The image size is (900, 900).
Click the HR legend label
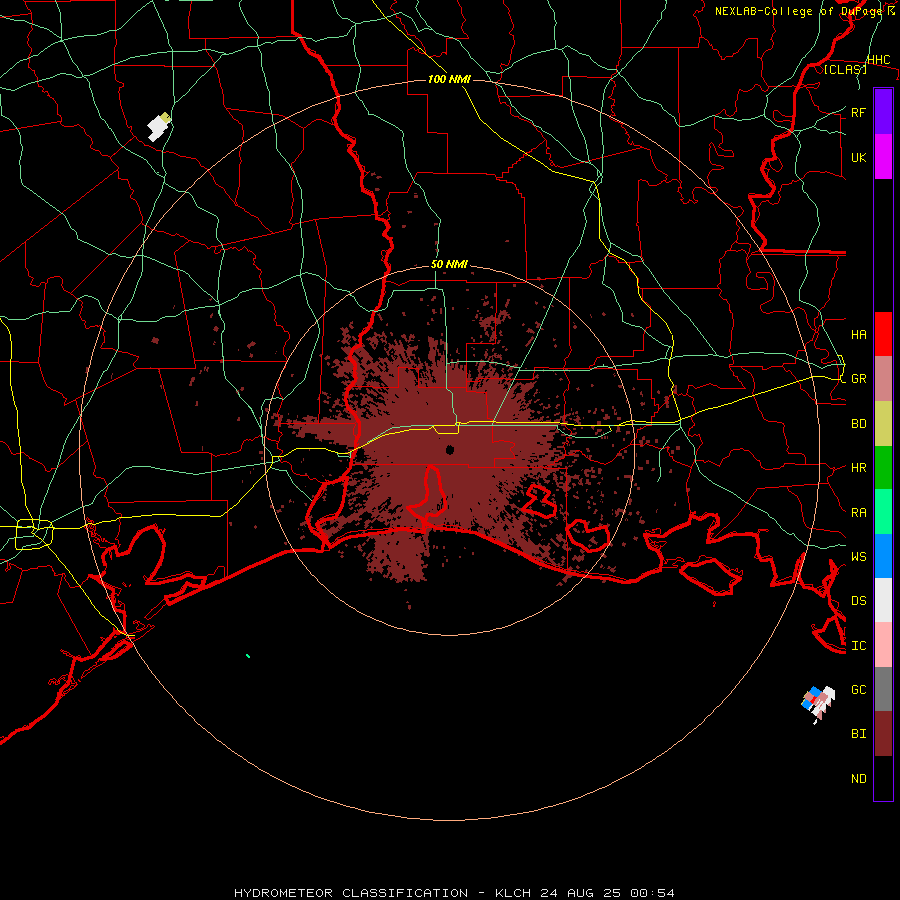coord(858,467)
